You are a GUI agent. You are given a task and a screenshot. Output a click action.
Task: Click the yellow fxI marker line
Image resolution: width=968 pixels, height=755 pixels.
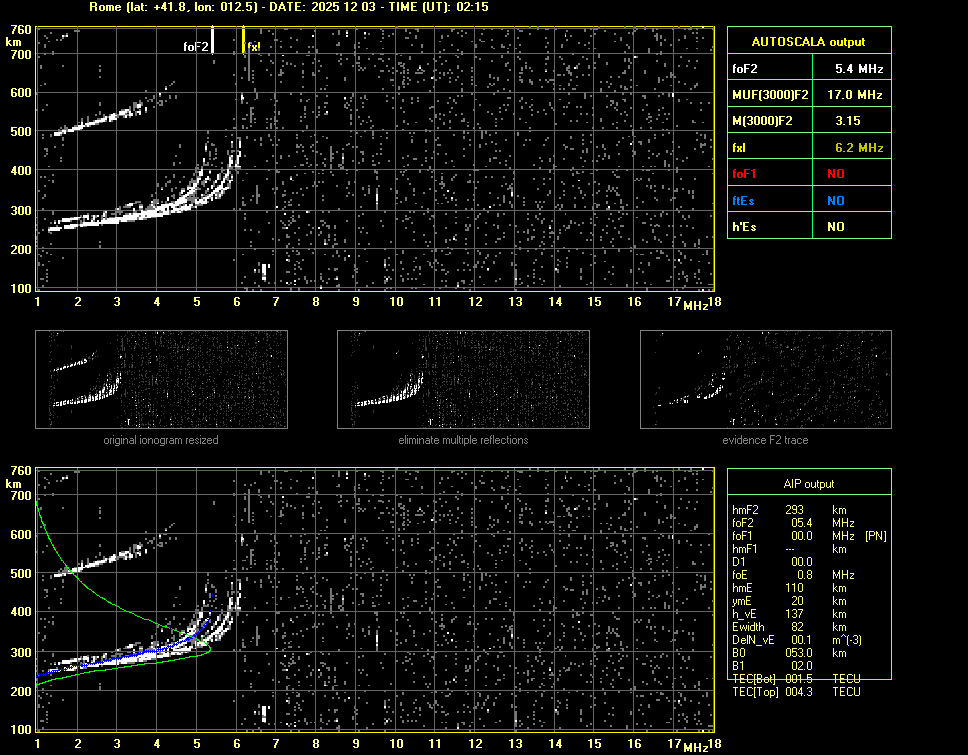coord(244,40)
